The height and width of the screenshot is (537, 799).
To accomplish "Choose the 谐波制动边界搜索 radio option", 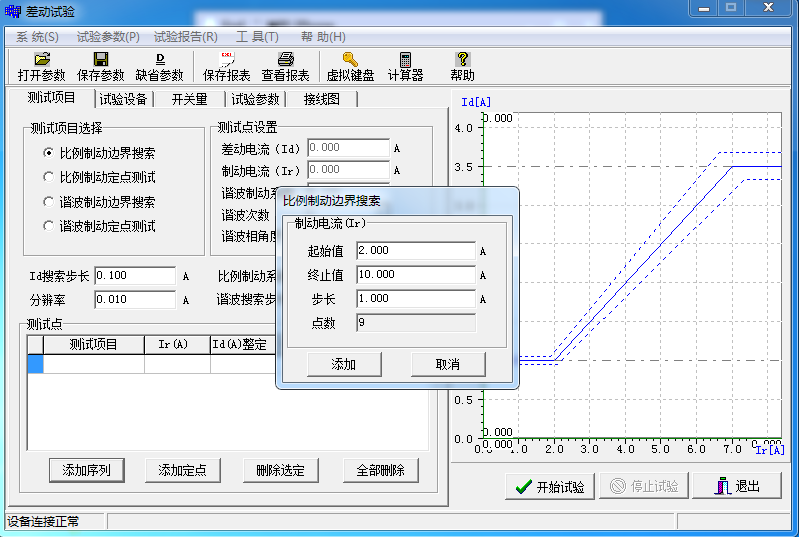I will (48, 202).
